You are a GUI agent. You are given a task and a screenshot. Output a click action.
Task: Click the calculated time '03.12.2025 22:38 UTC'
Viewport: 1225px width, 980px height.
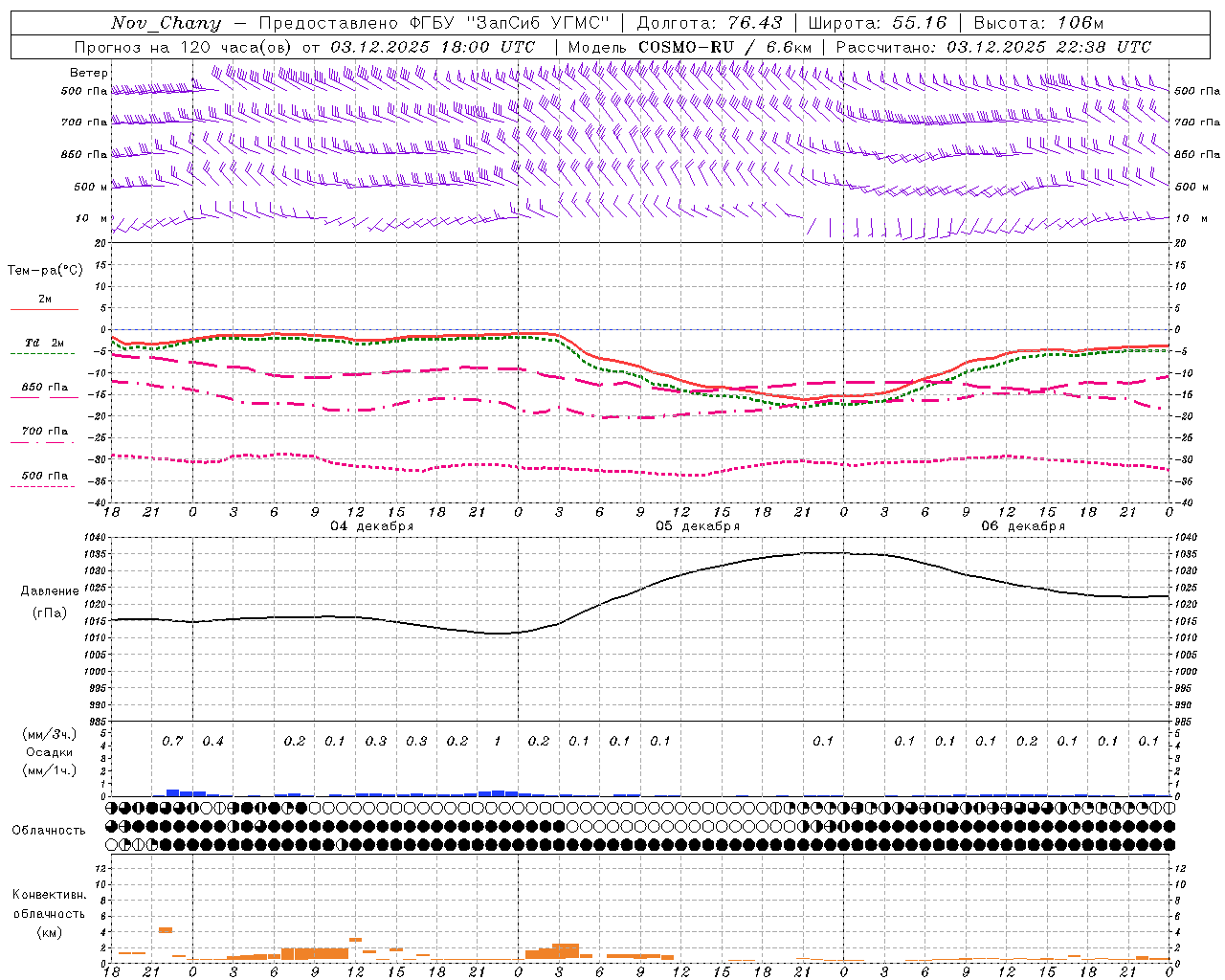pos(1049,47)
